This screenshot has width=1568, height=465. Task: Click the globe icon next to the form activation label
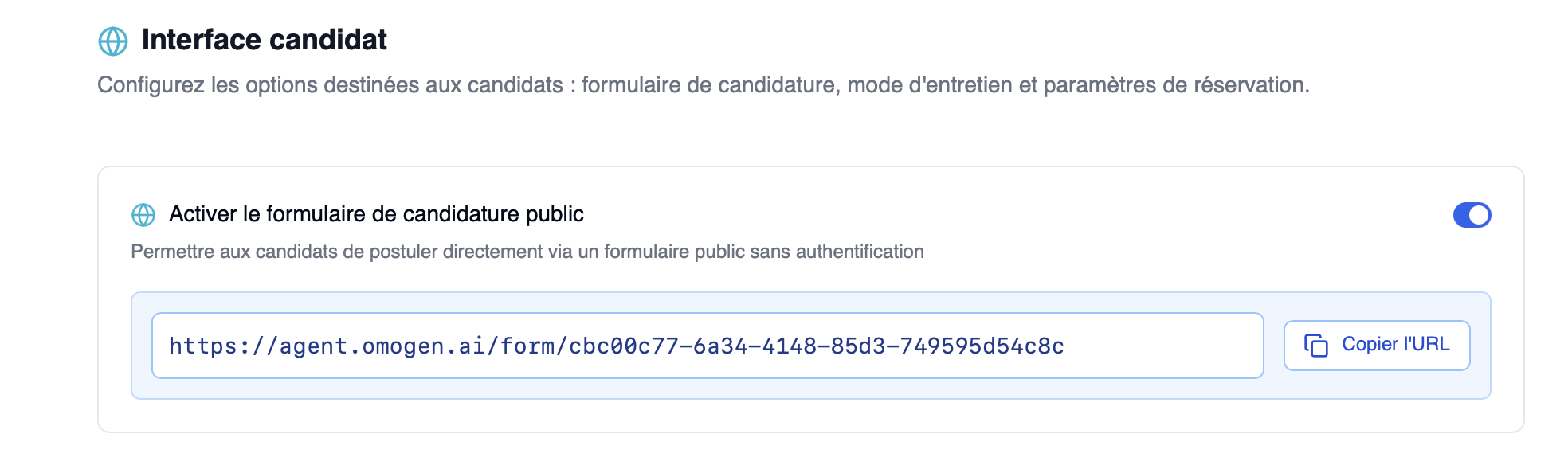(143, 214)
